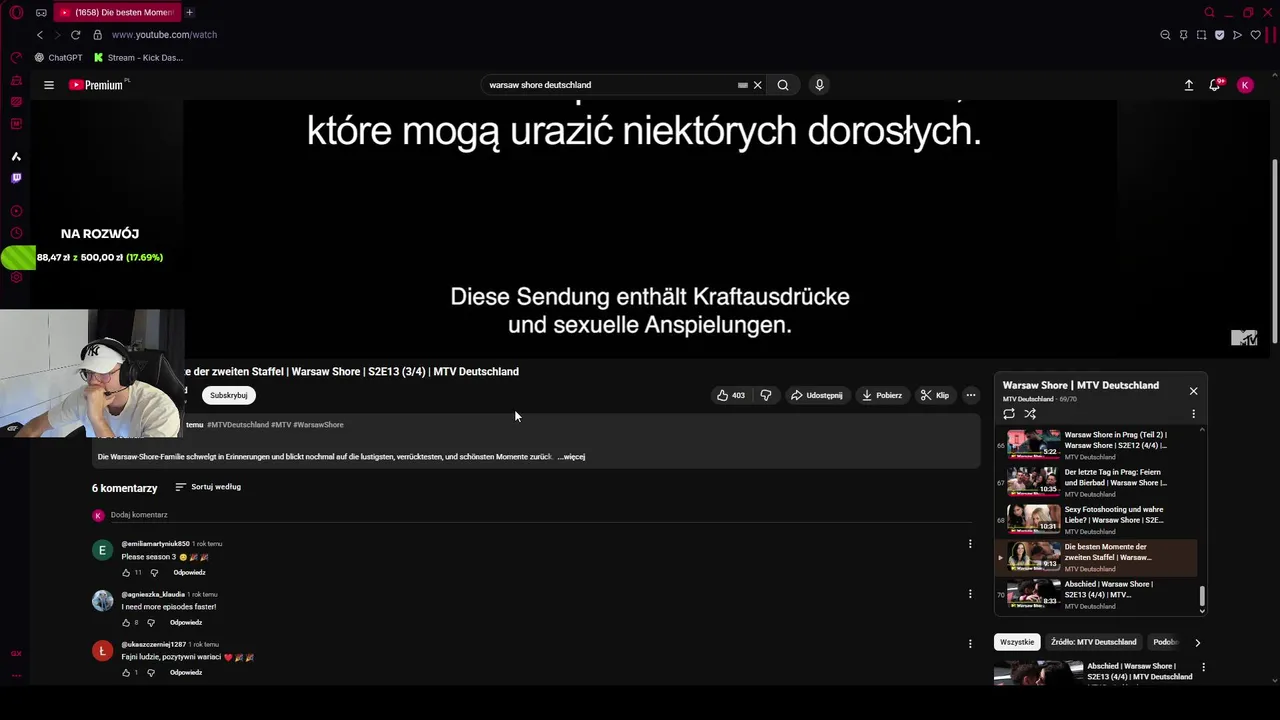Open the account avatar K menu
Screen dimensions: 1280x720
tap(1245, 85)
